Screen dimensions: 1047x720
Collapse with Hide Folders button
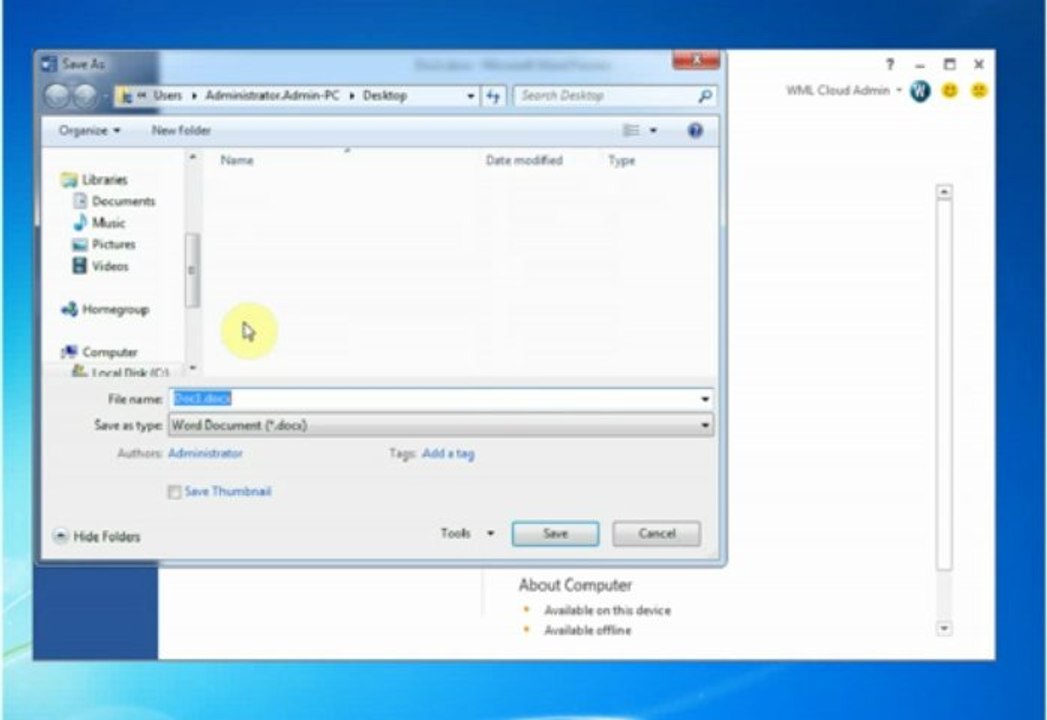click(x=97, y=536)
